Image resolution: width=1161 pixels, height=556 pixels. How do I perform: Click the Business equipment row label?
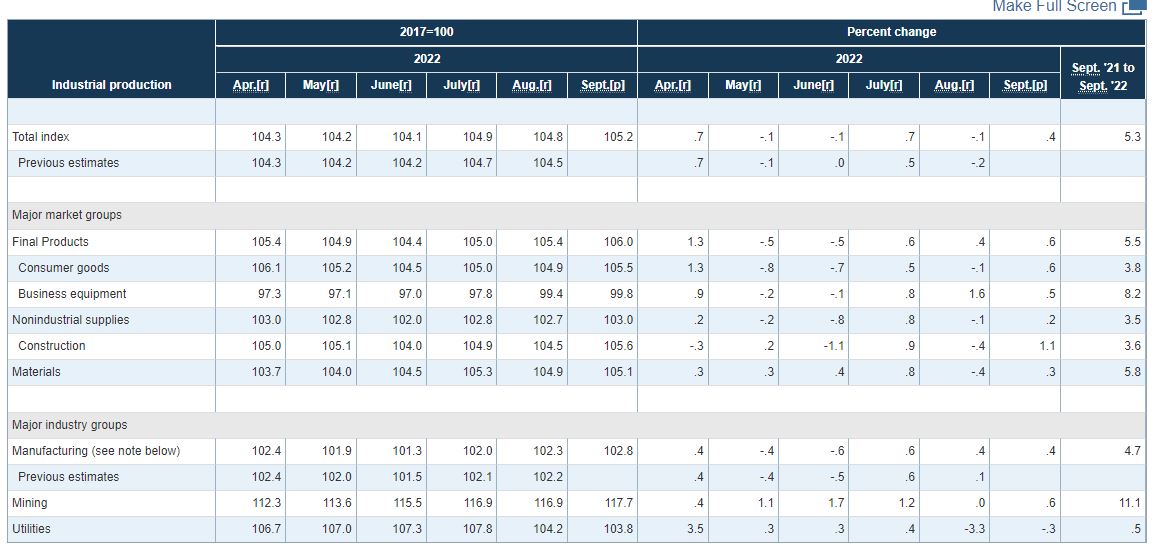click(72, 294)
